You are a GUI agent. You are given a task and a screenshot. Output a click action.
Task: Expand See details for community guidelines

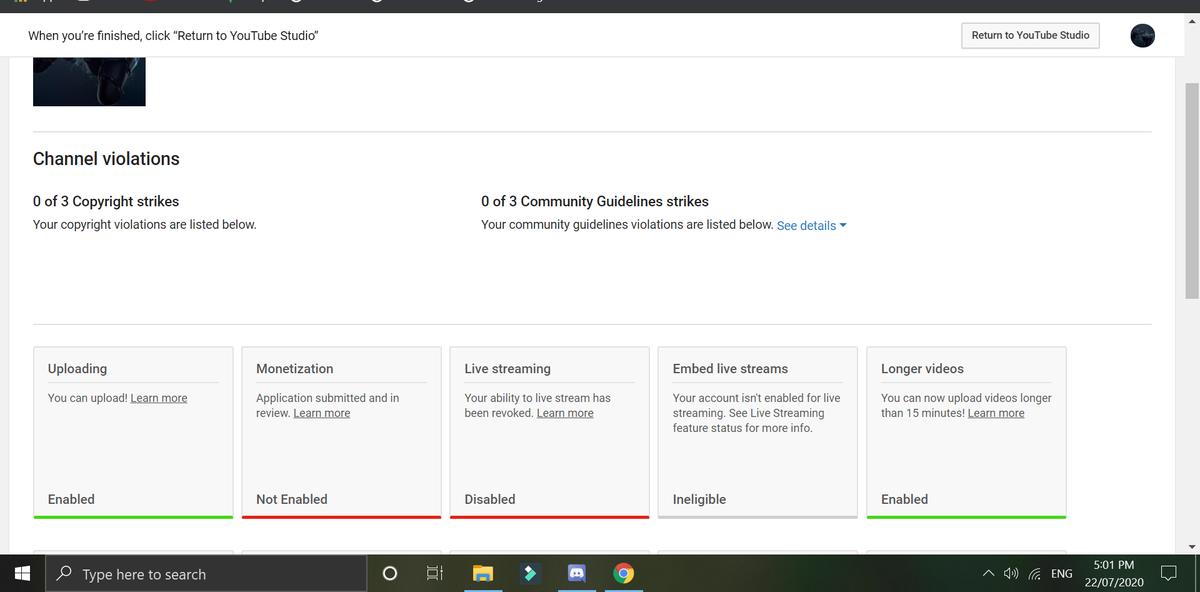point(811,226)
